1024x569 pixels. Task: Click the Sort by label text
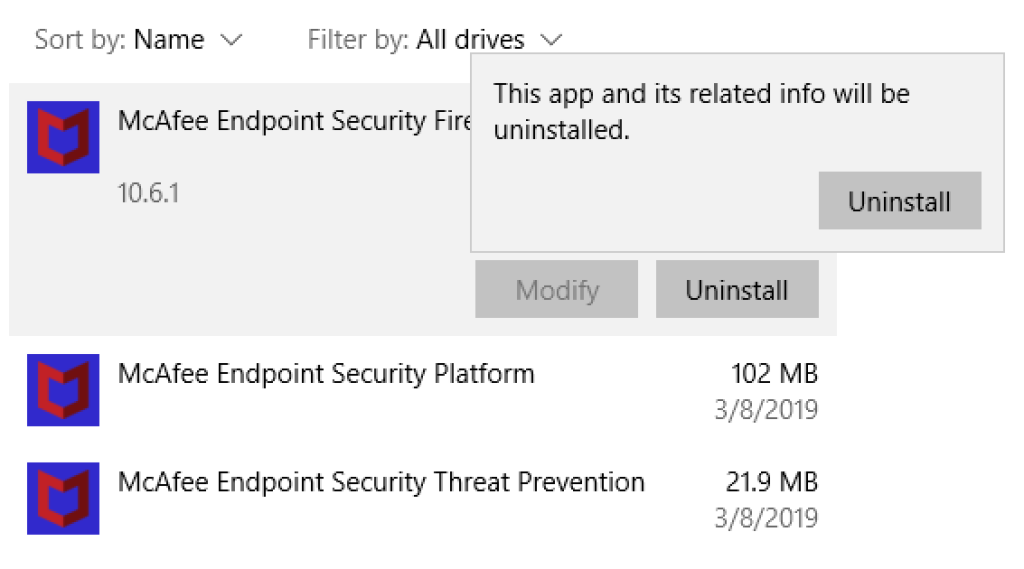click(81, 40)
